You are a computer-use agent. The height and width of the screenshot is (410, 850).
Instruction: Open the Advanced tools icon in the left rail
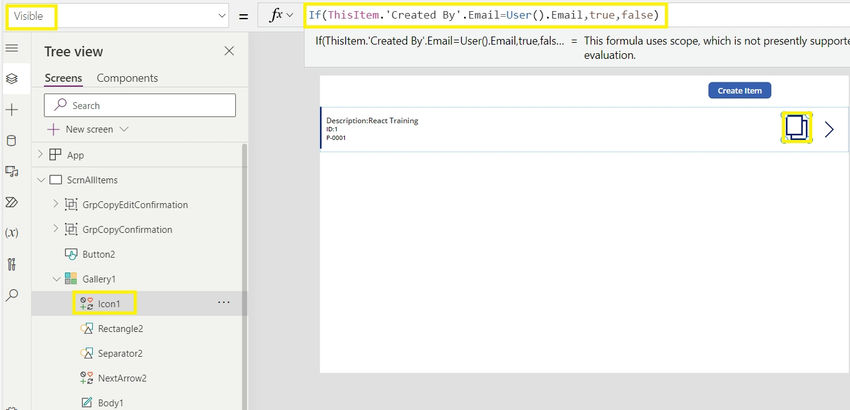pos(11,264)
